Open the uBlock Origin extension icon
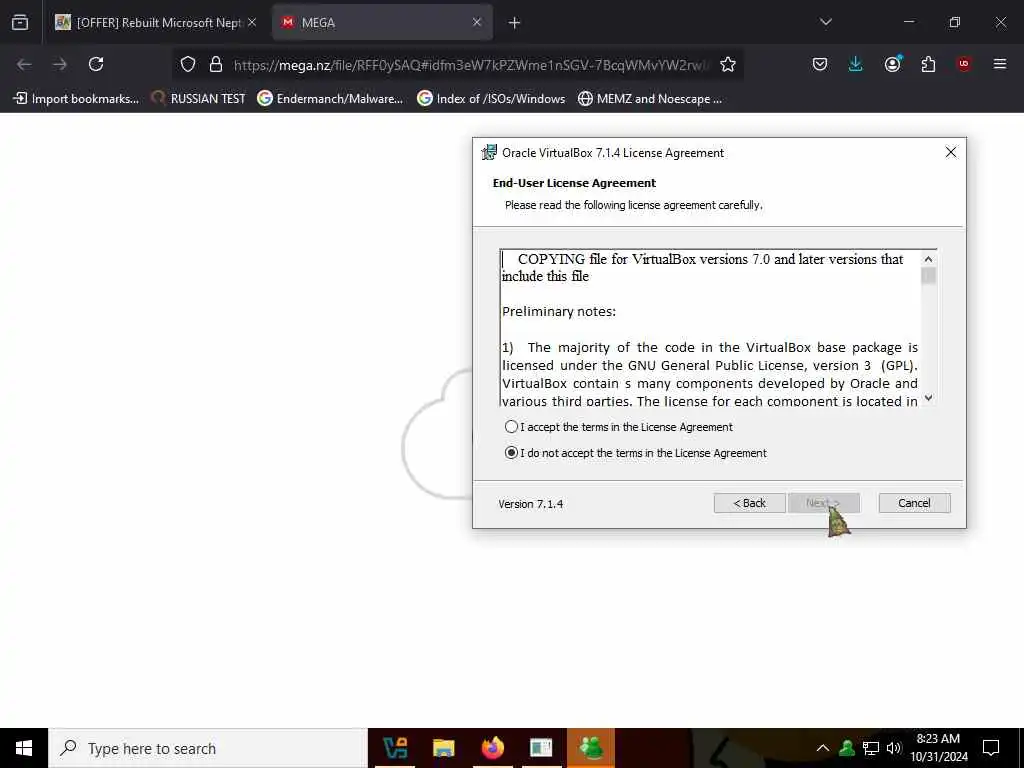The width and height of the screenshot is (1024, 768). 964,64
